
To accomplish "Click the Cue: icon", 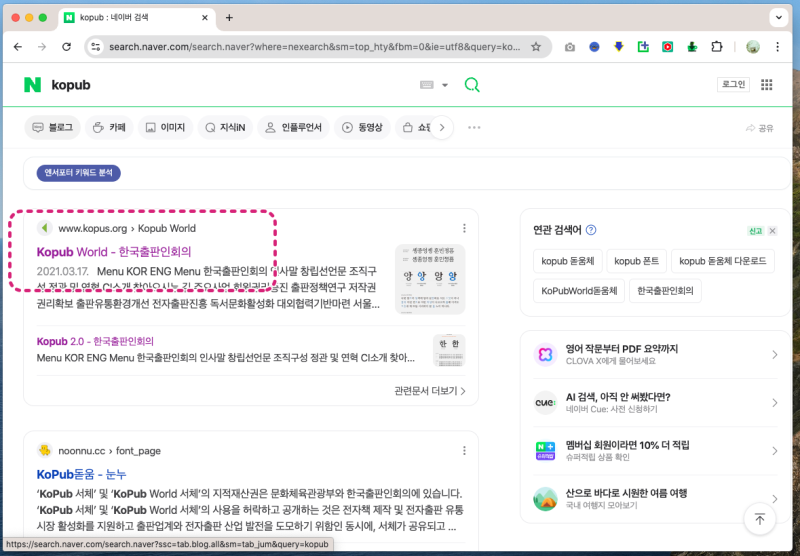I will tap(545, 402).
